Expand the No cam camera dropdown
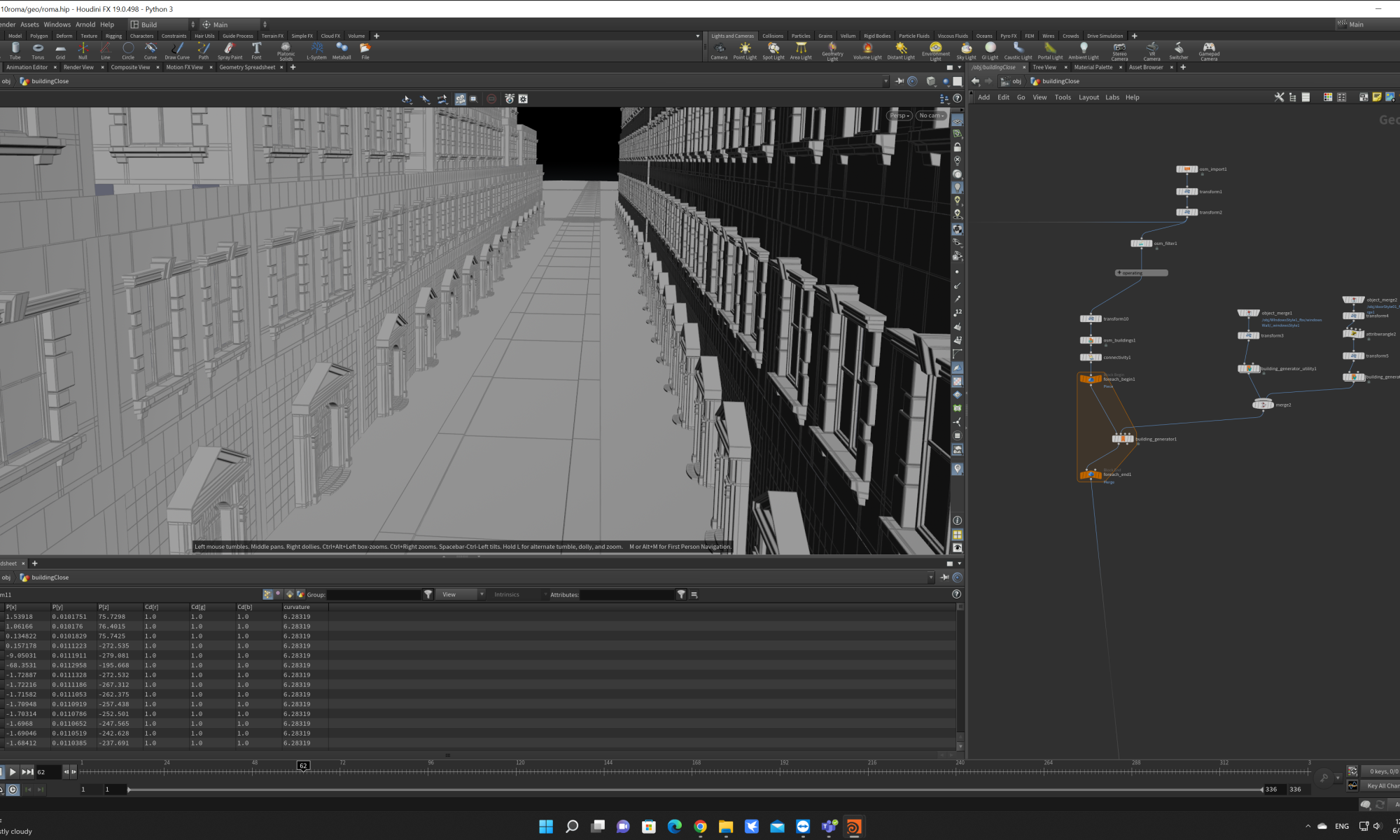Screen dimensions: 1400x840 [x=932, y=115]
